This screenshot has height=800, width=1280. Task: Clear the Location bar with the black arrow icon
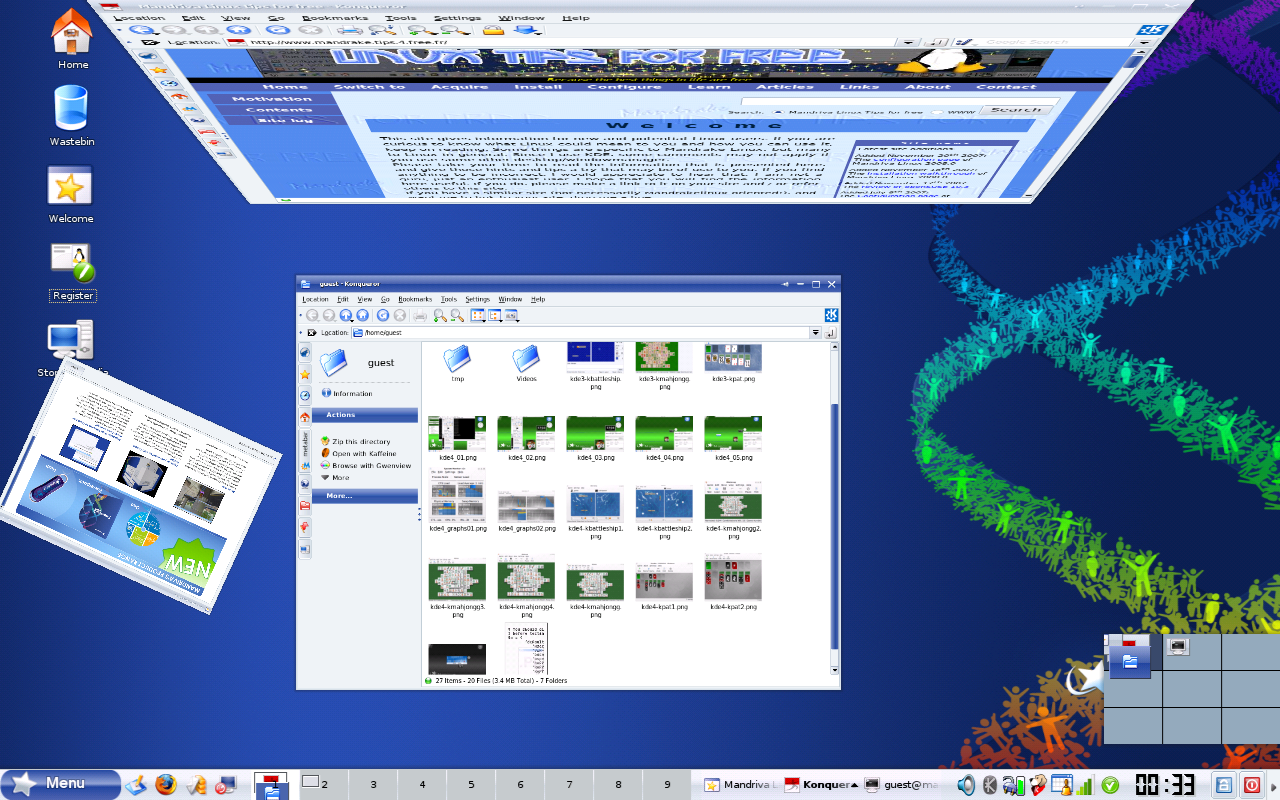[312, 332]
